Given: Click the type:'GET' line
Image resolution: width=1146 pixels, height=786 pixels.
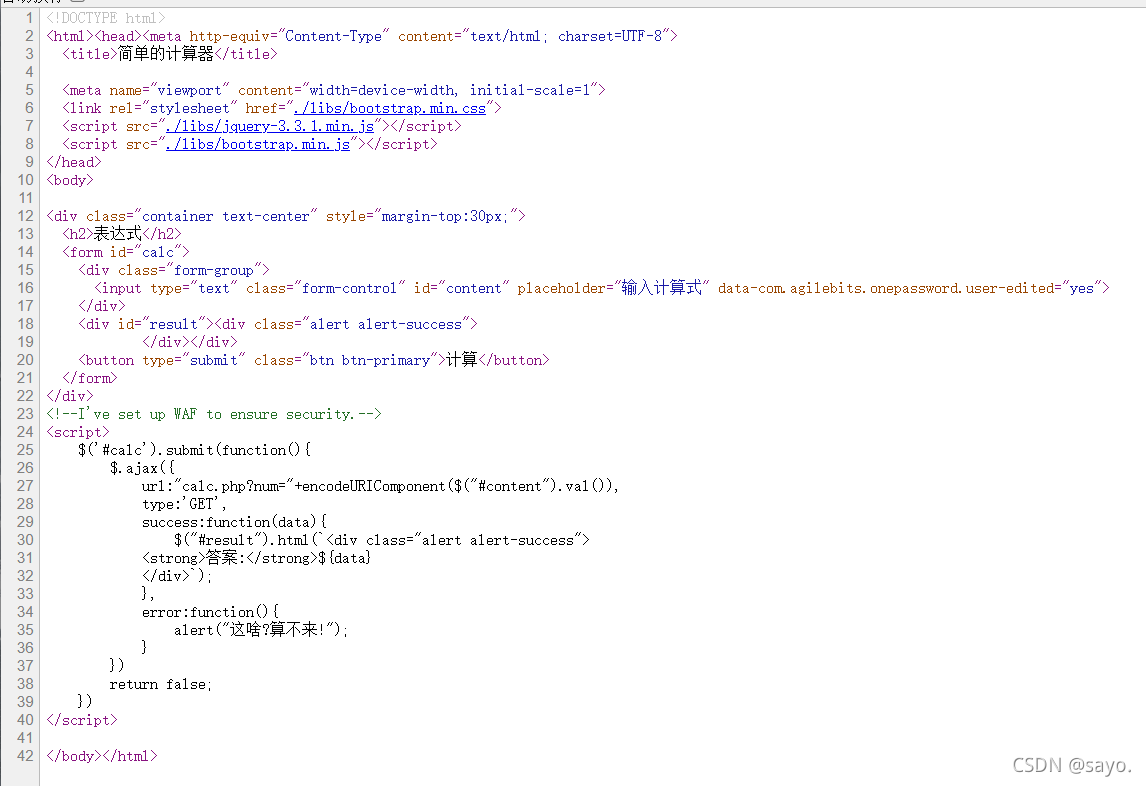Looking at the screenshot, I should [184, 504].
